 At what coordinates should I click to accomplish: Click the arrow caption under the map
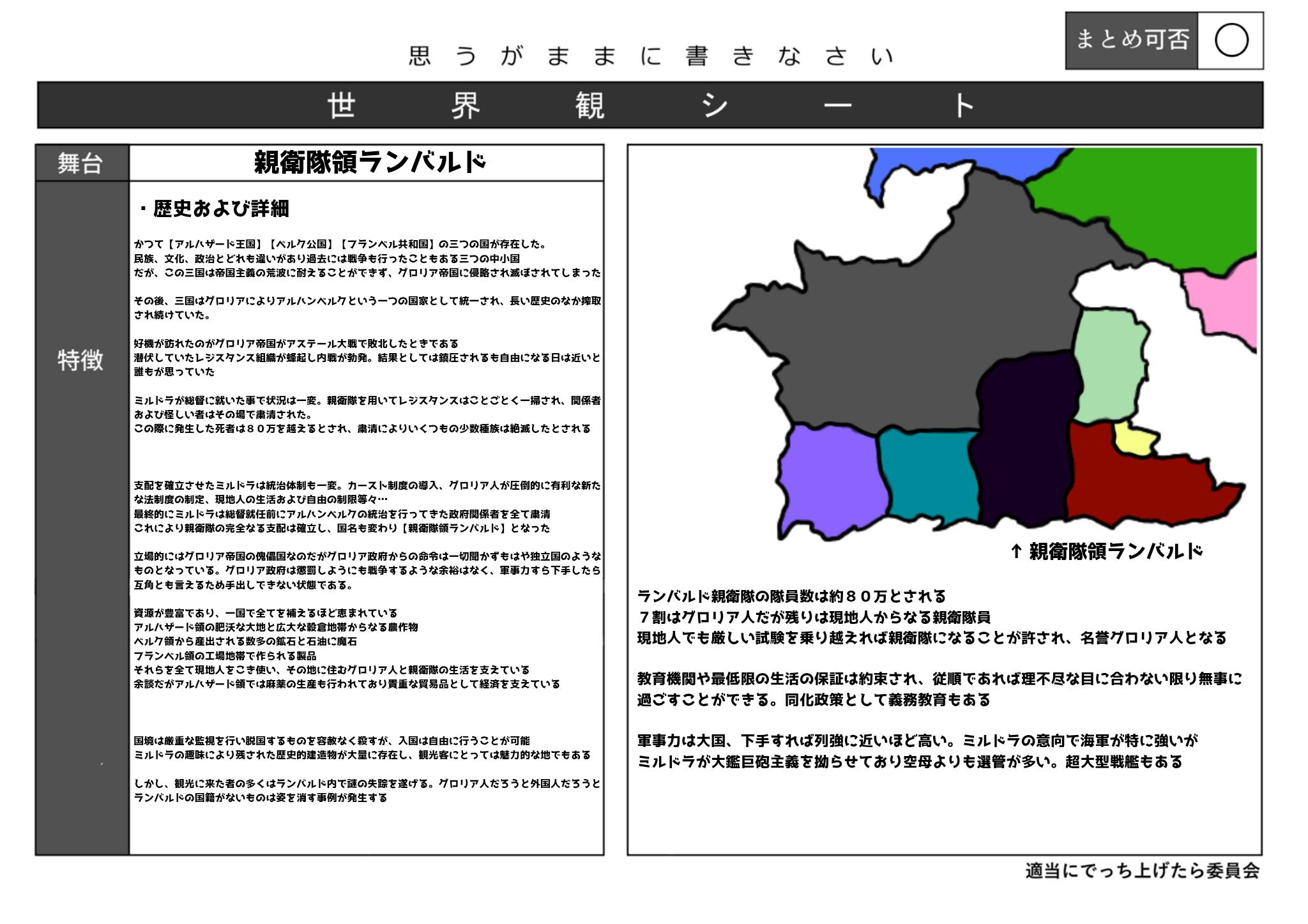coord(1107,552)
